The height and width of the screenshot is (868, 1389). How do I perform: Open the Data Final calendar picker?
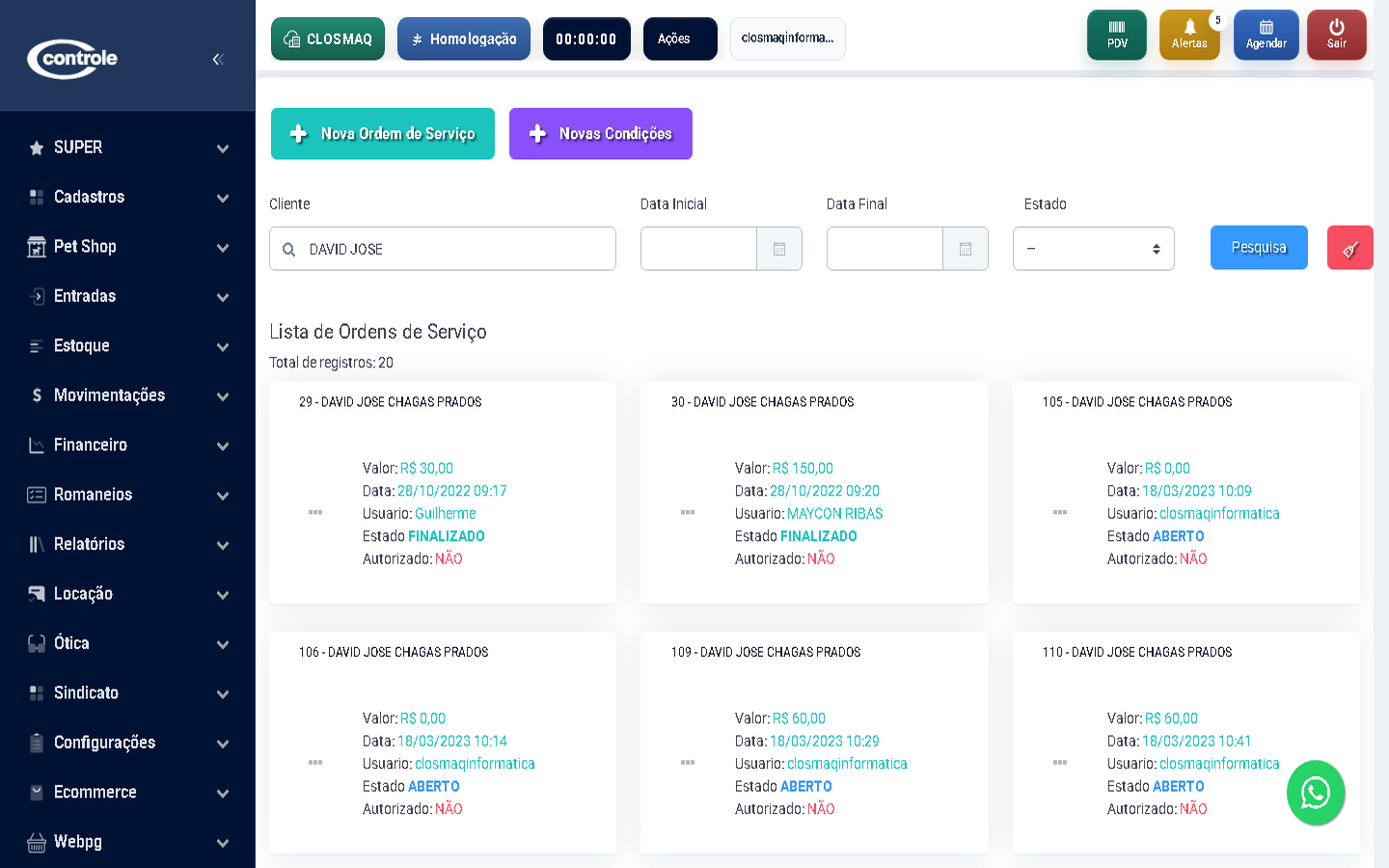[x=965, y=249]
